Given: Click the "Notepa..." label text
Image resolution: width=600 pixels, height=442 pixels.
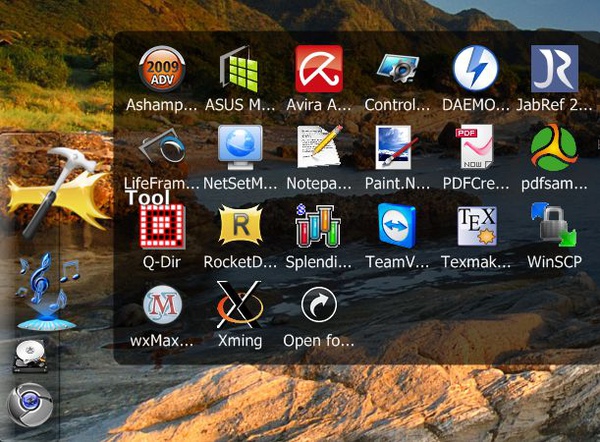Looking at the screenshot, I should point(319,183).
